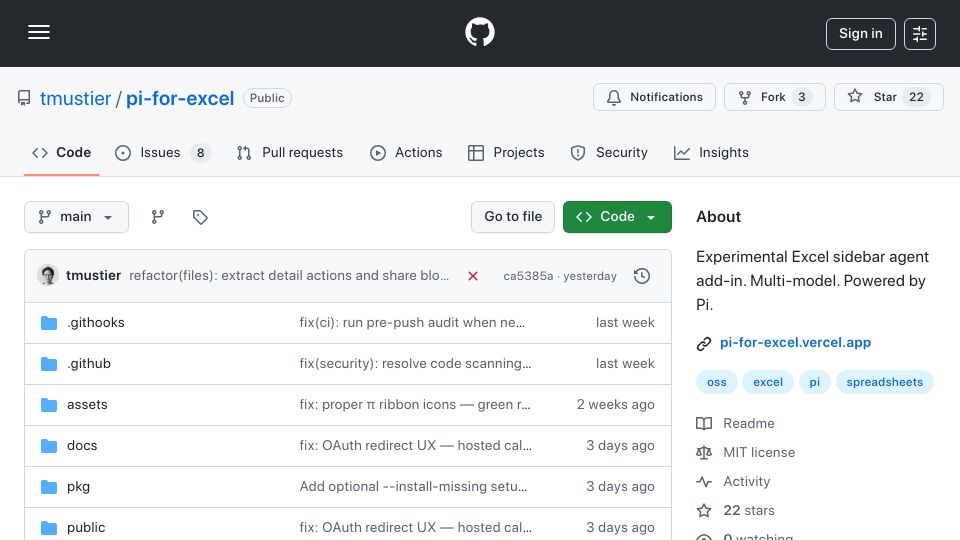
Task: Open the Pull requests tab
Action: [290, 152]
